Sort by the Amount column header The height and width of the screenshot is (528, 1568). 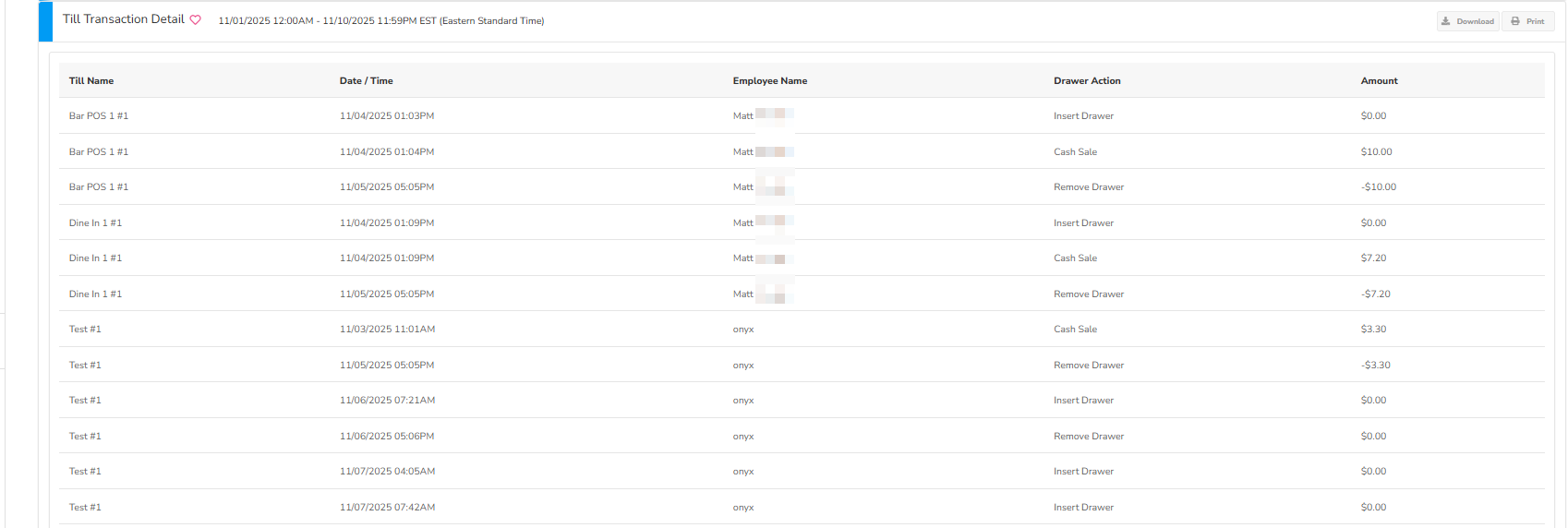1379,81
